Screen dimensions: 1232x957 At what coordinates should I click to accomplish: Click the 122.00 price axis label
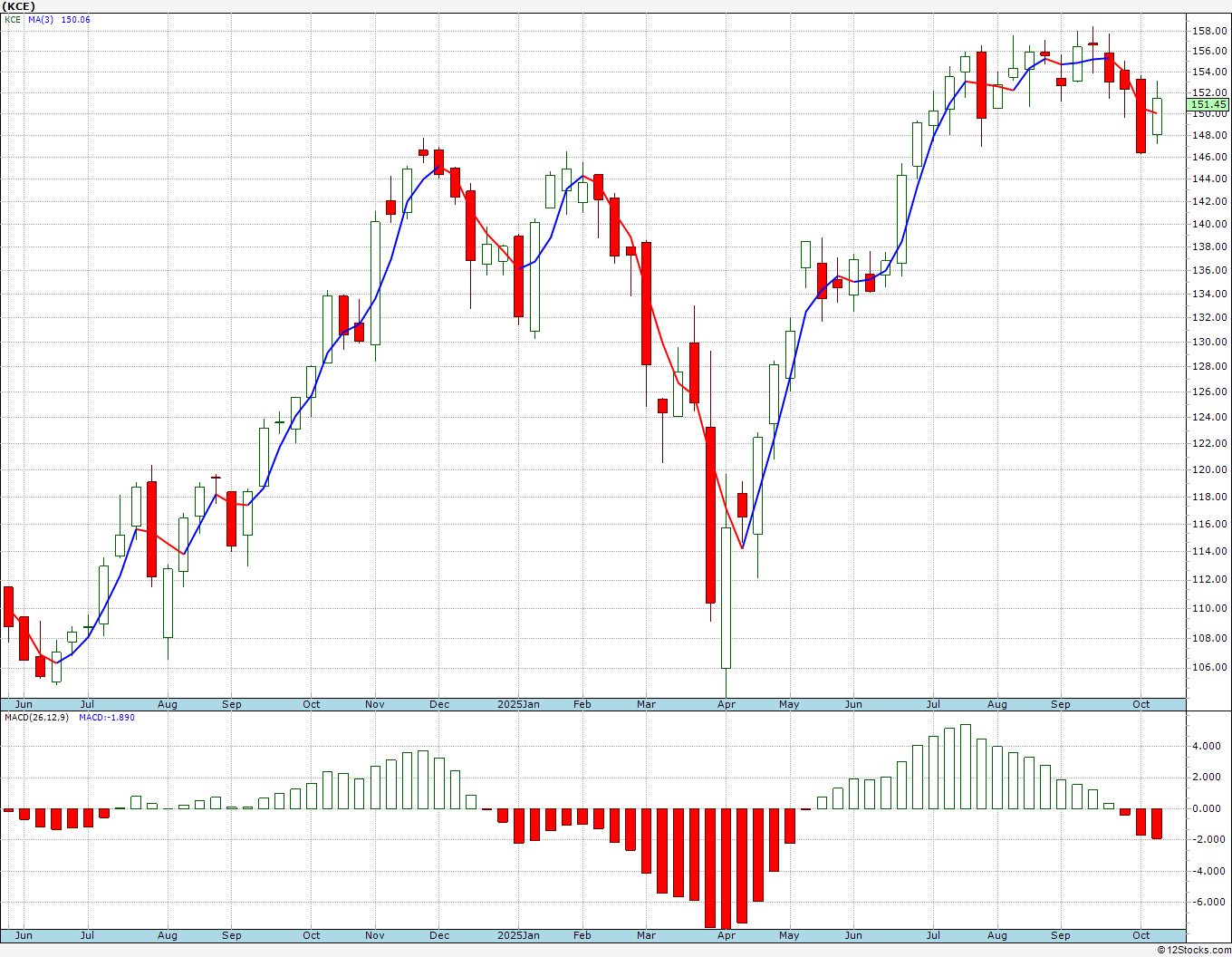tap(1211, 443)
